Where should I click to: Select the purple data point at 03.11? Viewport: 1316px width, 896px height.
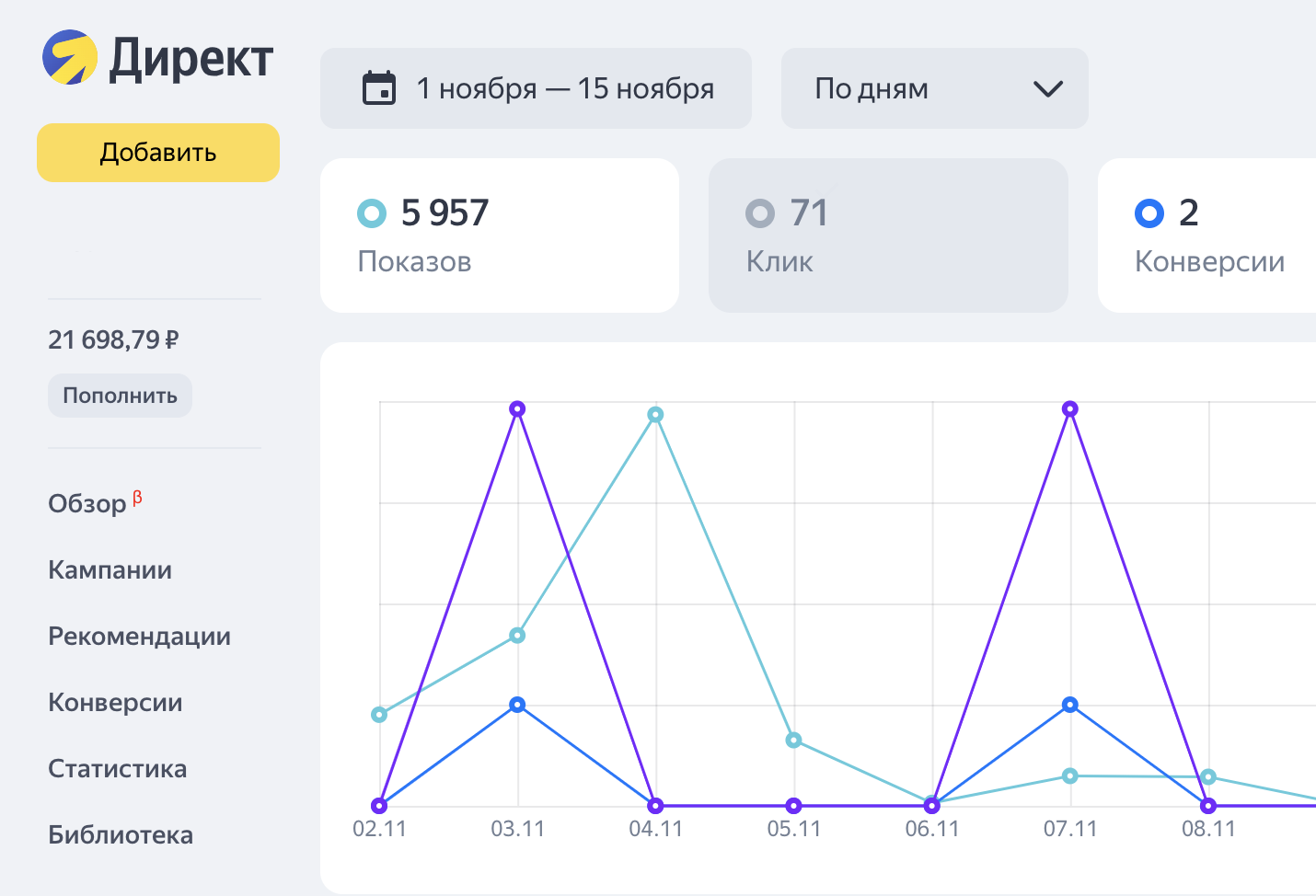click(517, 408)
